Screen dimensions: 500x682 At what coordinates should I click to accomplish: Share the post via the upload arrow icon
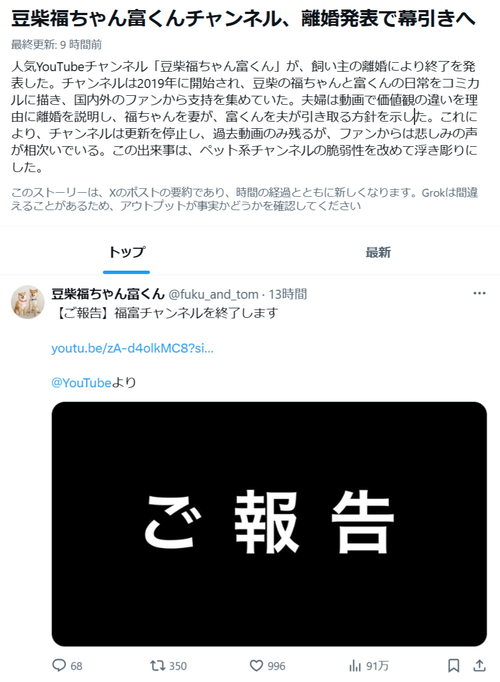[480, 665]
